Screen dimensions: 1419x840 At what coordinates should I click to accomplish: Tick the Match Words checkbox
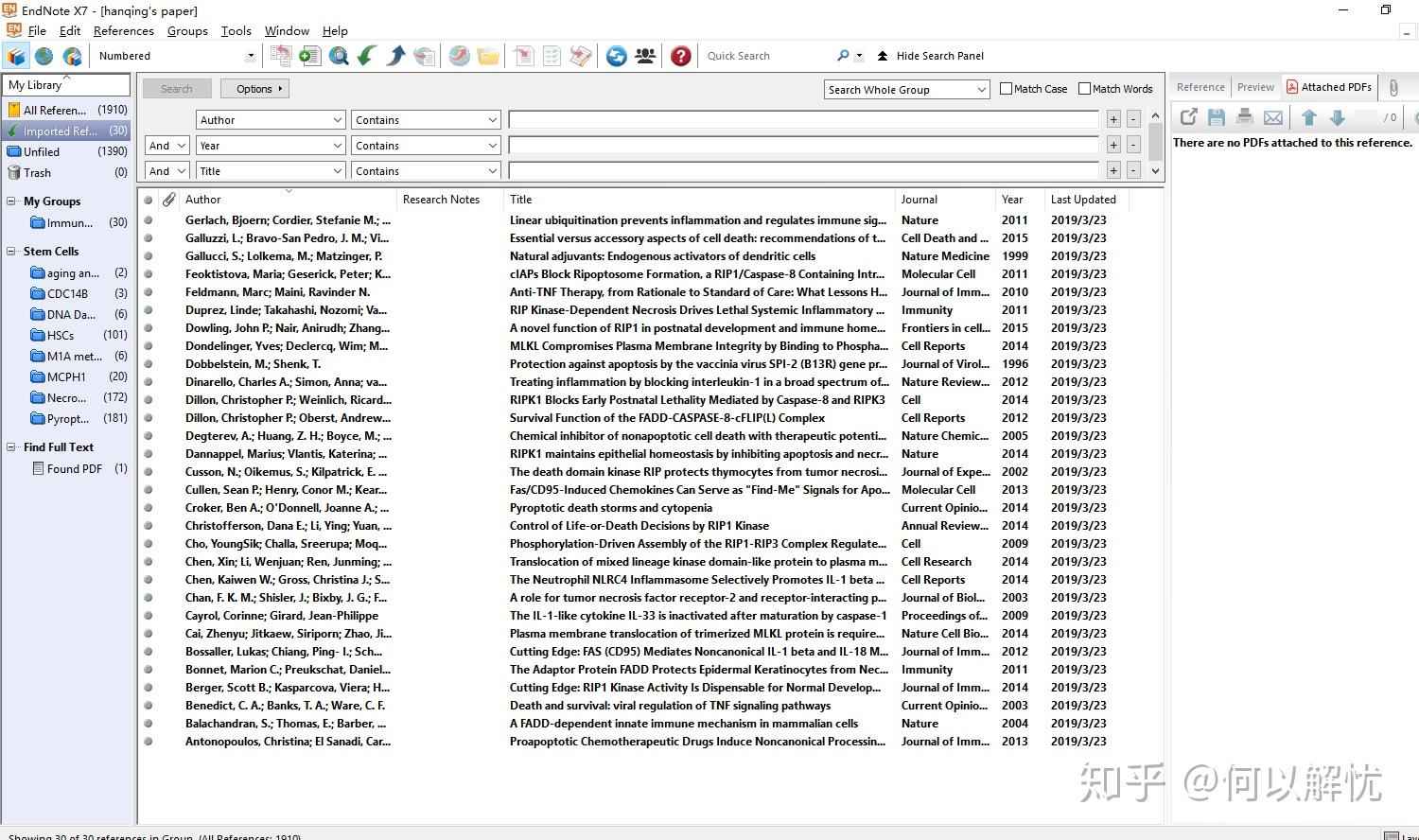point(1084,89)
